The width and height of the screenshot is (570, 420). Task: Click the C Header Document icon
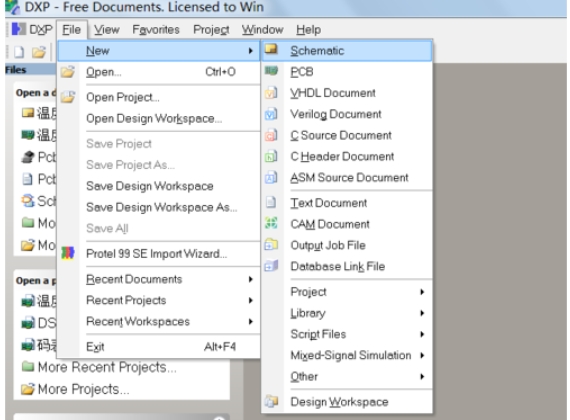click(x=271, y=156)
